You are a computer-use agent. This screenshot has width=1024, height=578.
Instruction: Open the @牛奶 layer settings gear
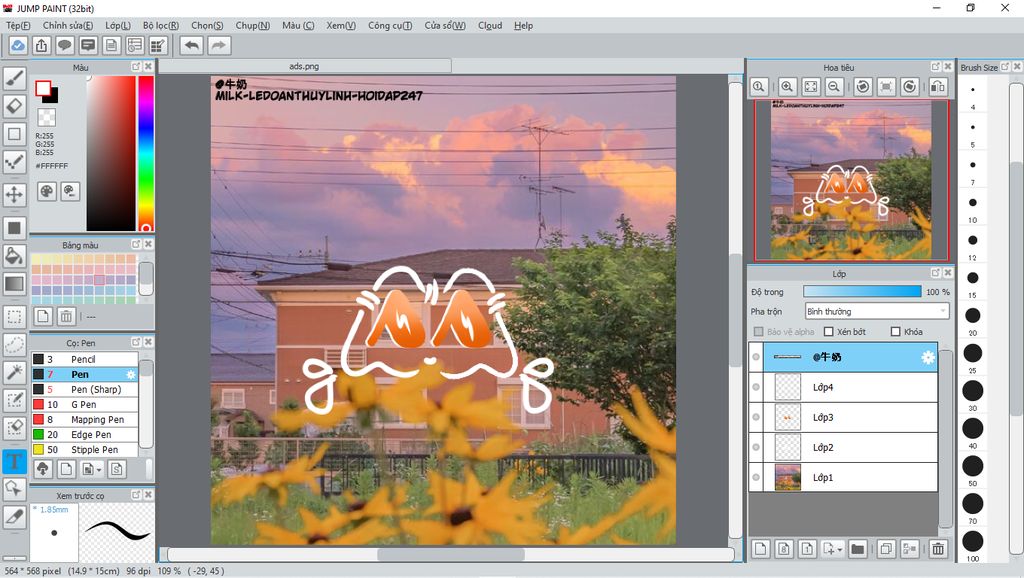click(x=927, y=357)
